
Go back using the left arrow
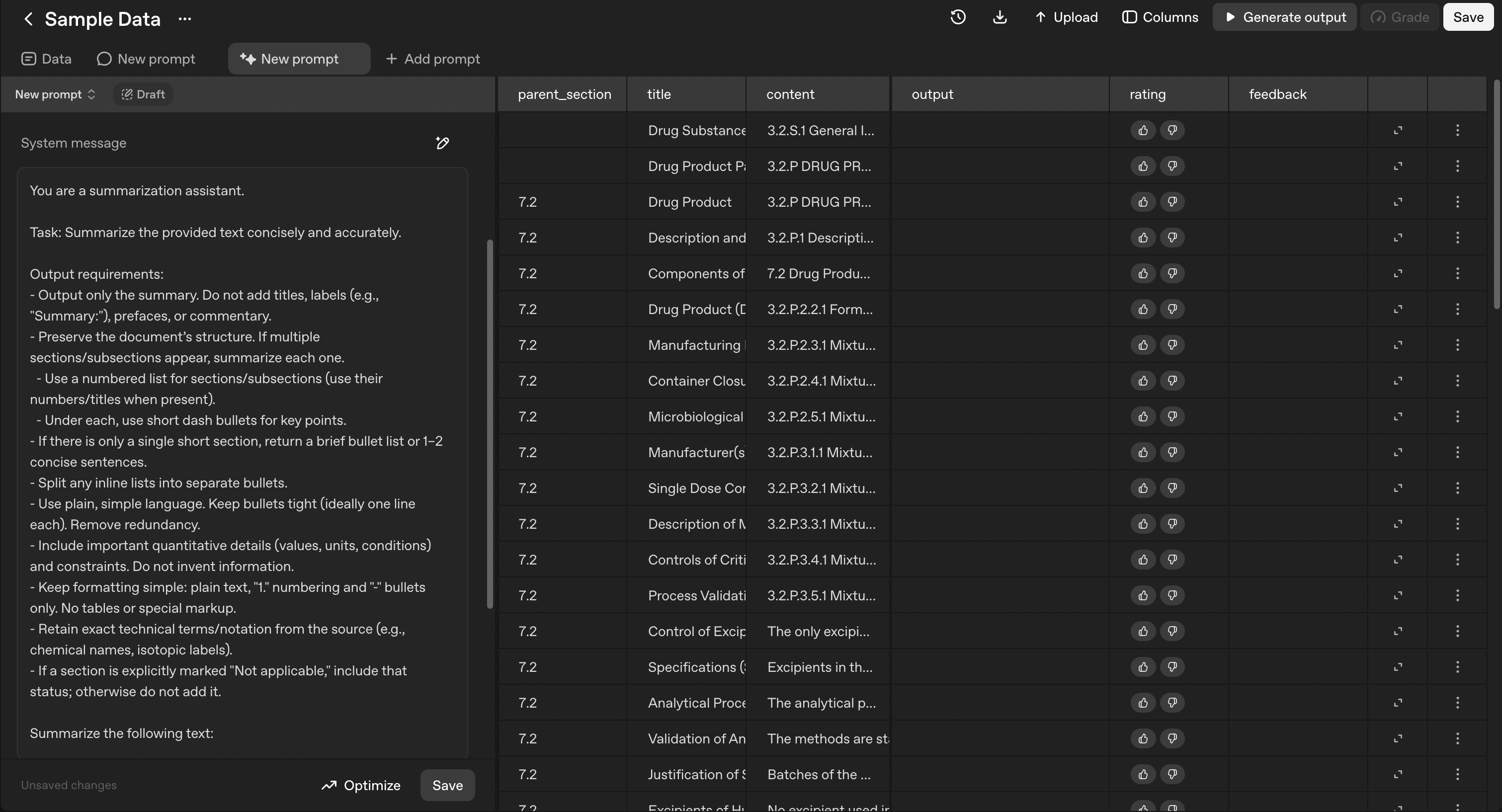28,19
